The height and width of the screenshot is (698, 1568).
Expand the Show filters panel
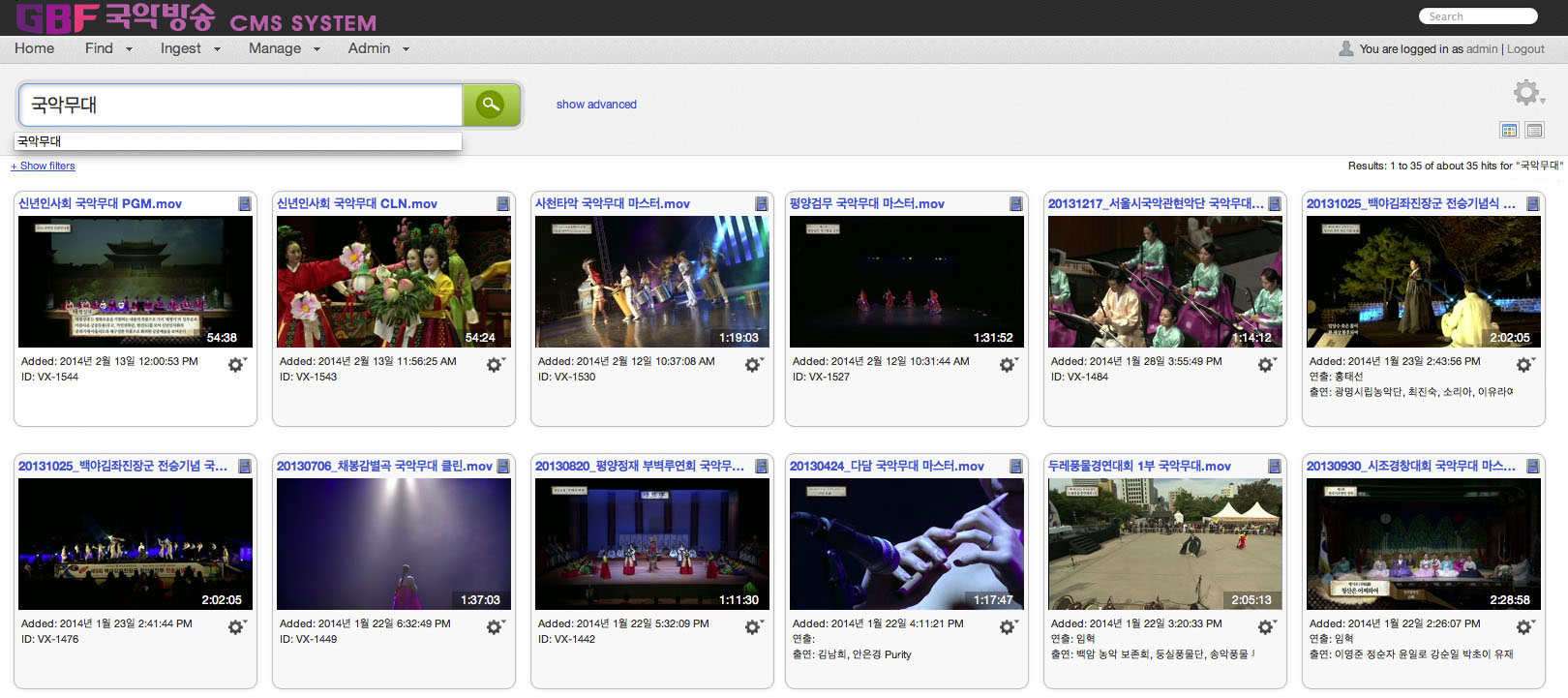point(43,166)
